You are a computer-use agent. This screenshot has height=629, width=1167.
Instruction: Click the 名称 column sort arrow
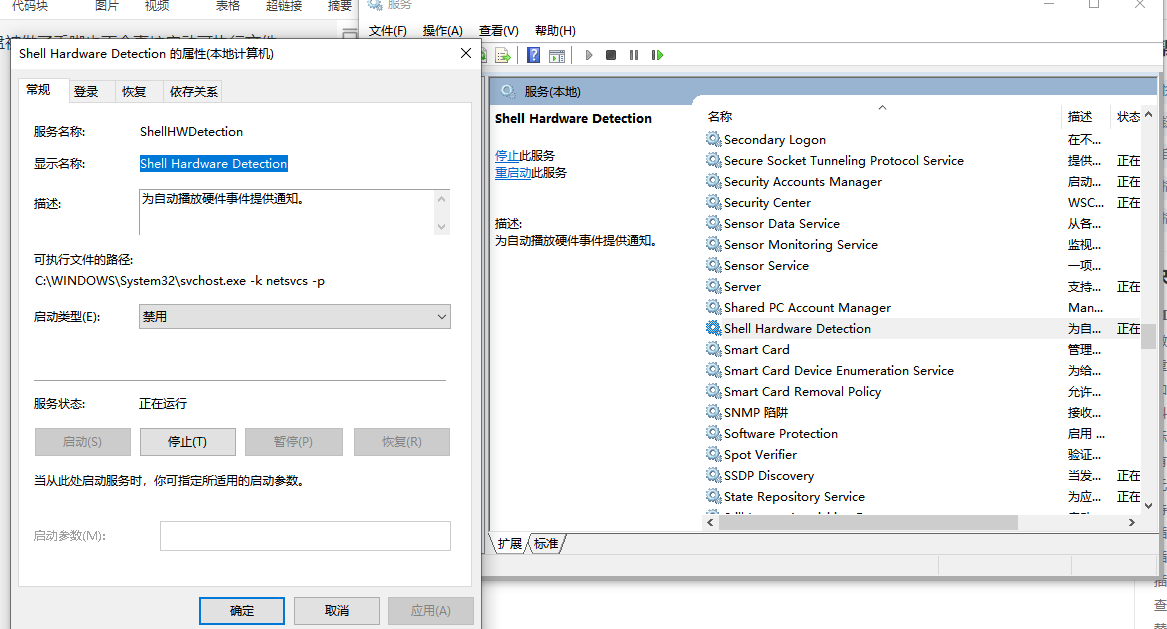[881, 106]
